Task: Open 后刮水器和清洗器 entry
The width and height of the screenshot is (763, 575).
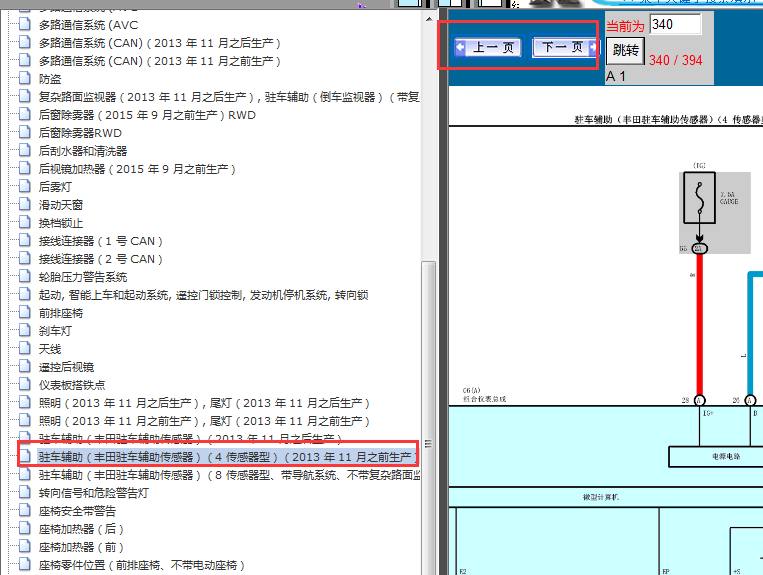Action: (83, 151)
